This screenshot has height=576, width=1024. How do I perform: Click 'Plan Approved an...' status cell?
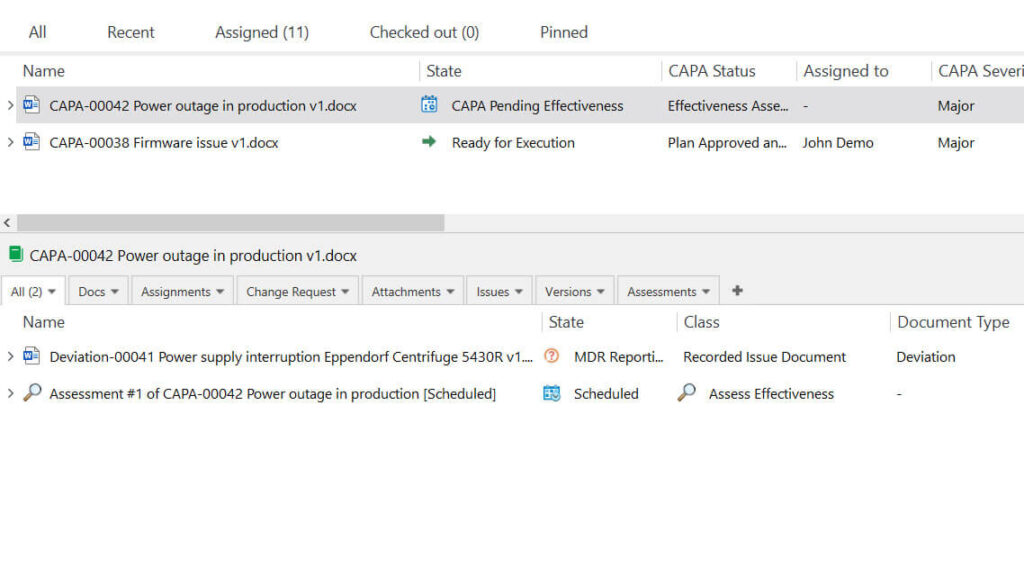point(727,143)
